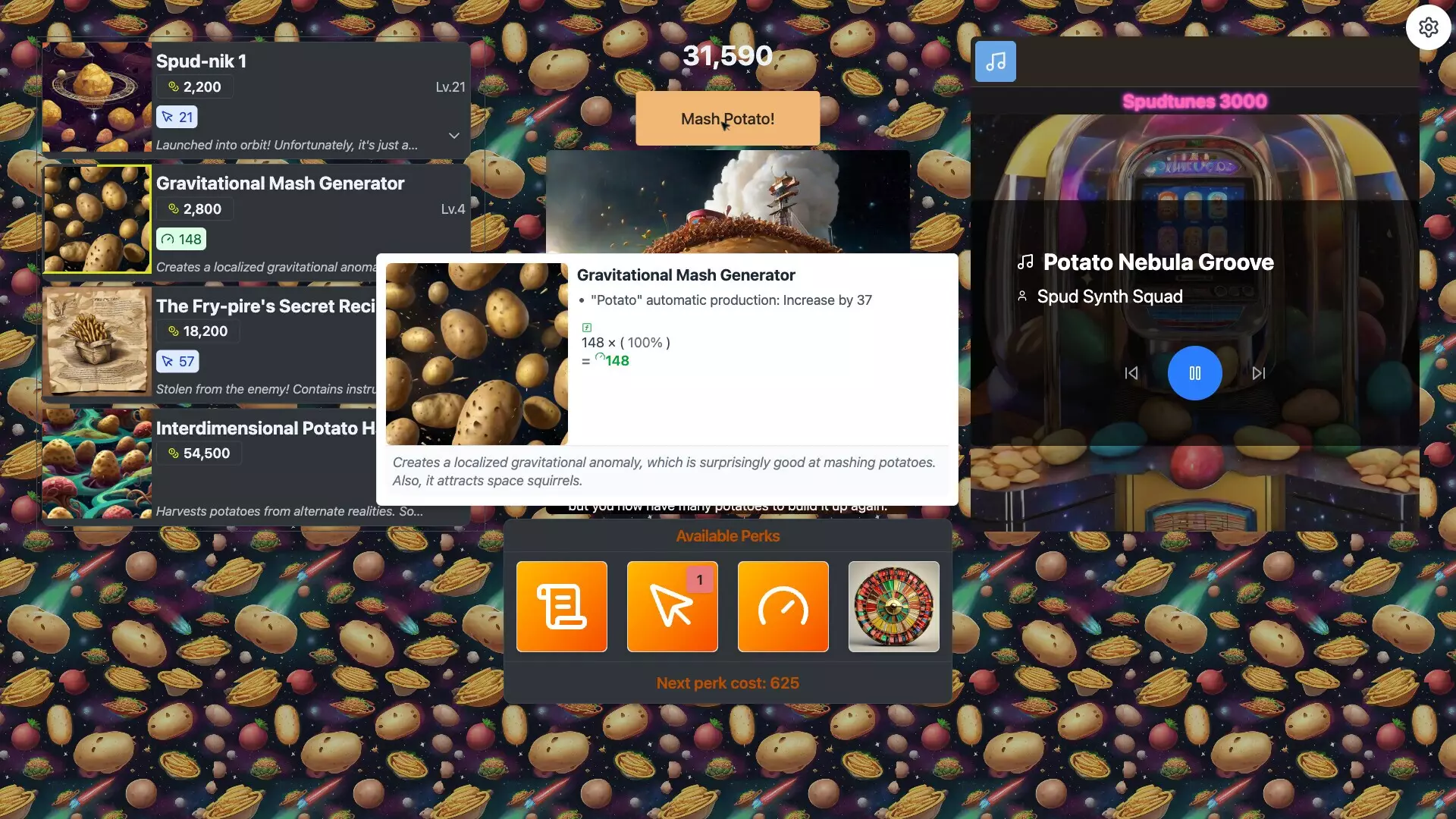The image size is (1456, 819).
Task: Select the speedometer gauge perk
Action: pyautogui.click(x=783, y=607)
